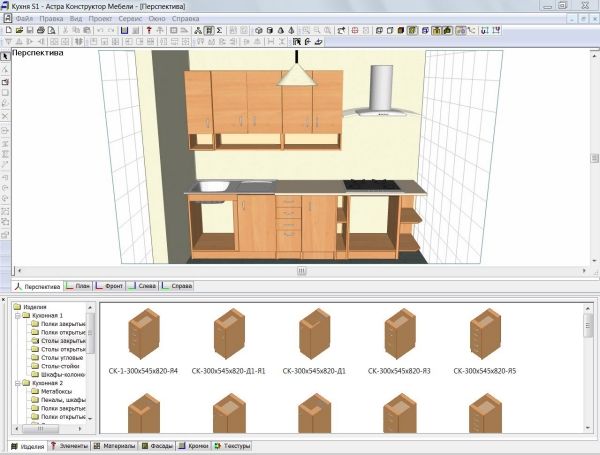Screen dimensions: 600x455
Task: Open the Файл menu
Action: [24, 19]
